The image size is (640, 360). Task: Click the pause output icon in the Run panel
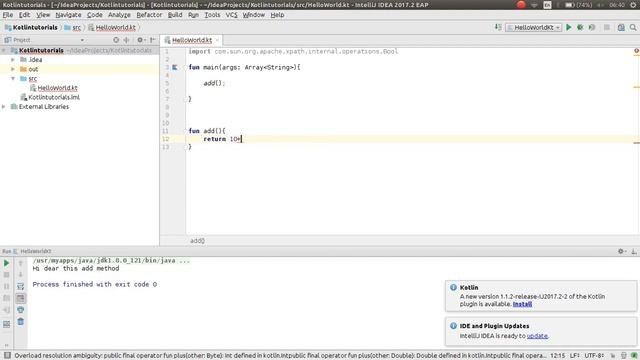pyautogui.click(x=7, y=287)
